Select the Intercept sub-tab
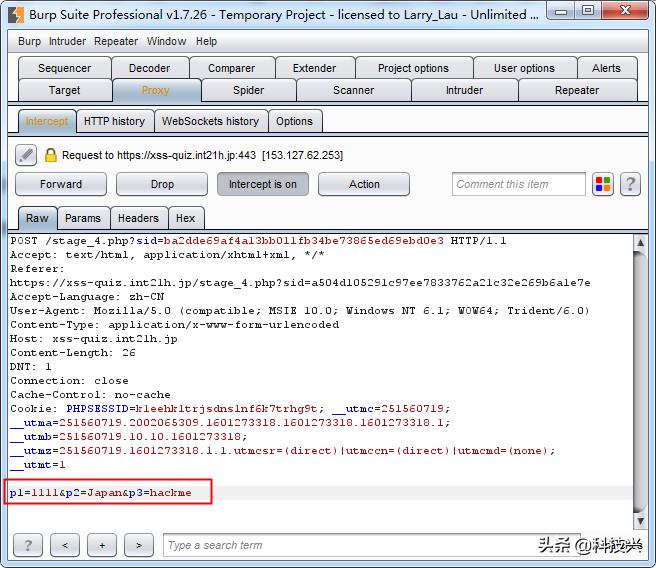The height and width of the screenshot is (568, 656). click(x=47, y=121)
